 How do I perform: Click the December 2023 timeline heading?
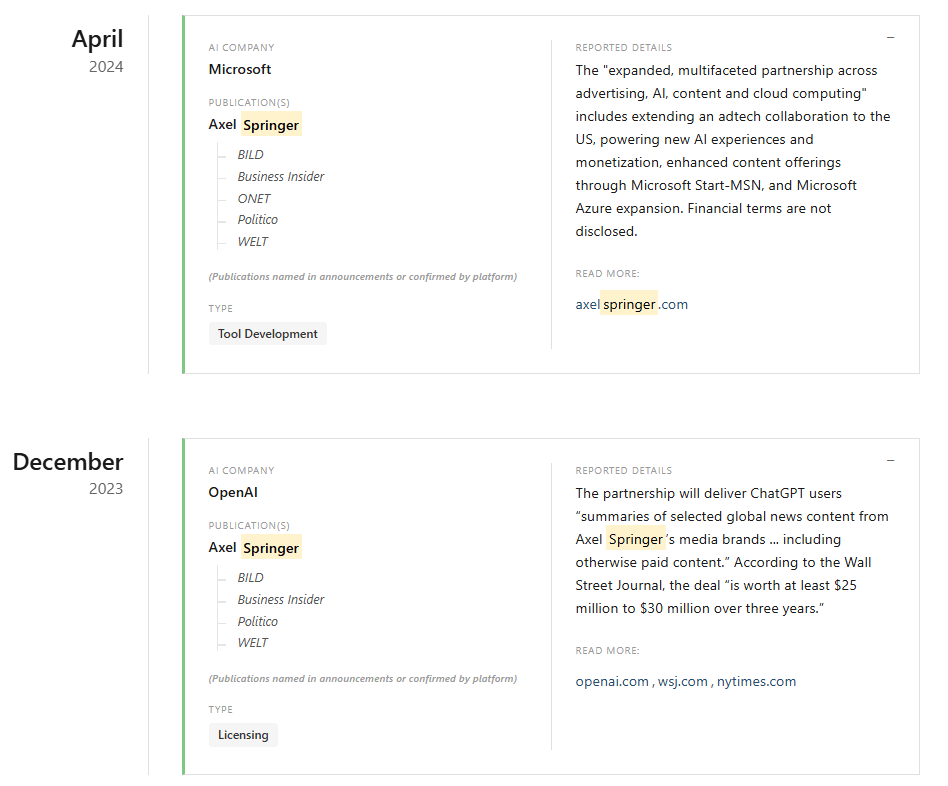tap(68, 462)
